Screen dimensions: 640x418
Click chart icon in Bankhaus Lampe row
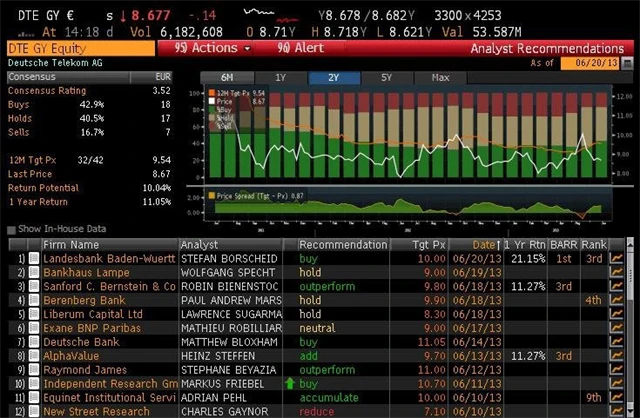pyautogui.click(x=617, y=272)
